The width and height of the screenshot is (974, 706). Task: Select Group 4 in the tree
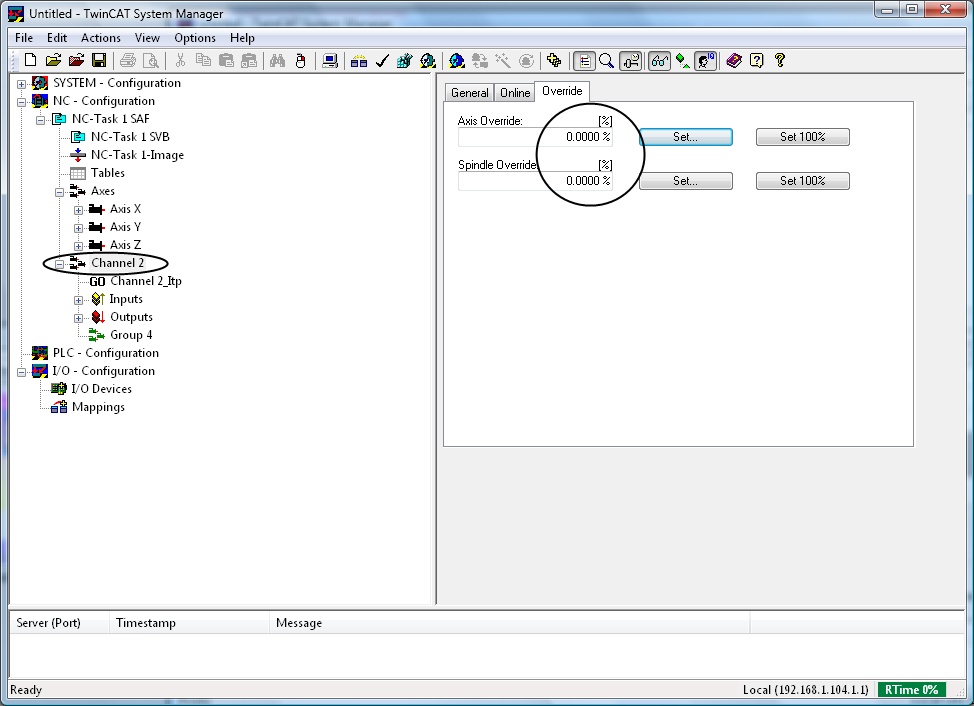130,335
